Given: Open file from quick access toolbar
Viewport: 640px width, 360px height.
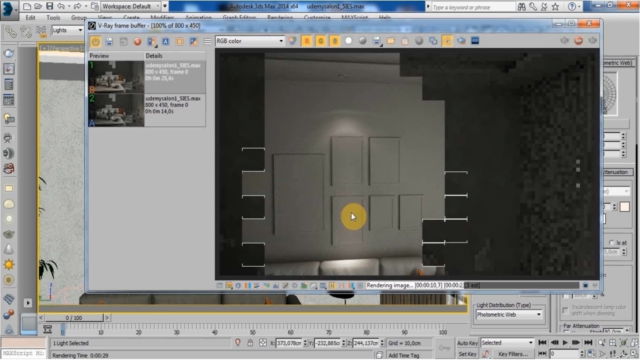Looking at the screenshot, I should 38,6.
